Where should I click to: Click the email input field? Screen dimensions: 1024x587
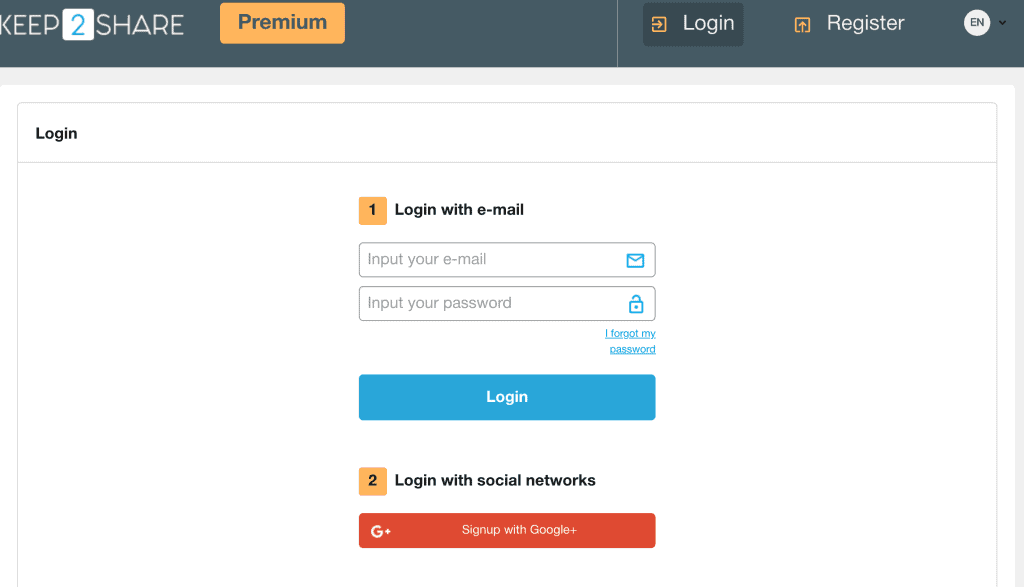click(490, 259)
